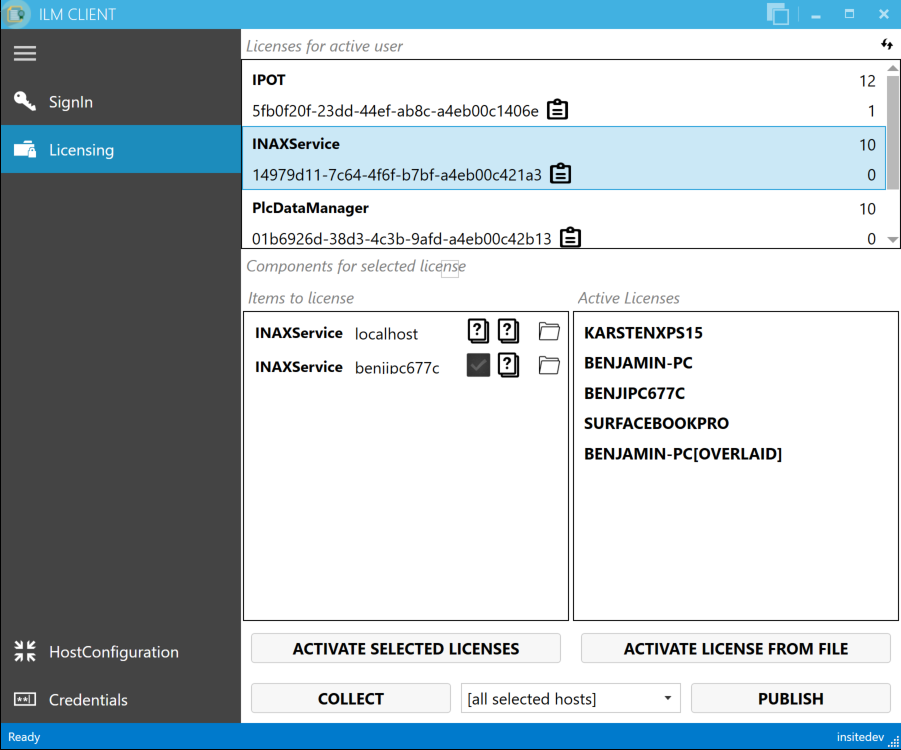
Task: Open the hamburger menu
Action: pyautogui.click(x=25, y=54)
